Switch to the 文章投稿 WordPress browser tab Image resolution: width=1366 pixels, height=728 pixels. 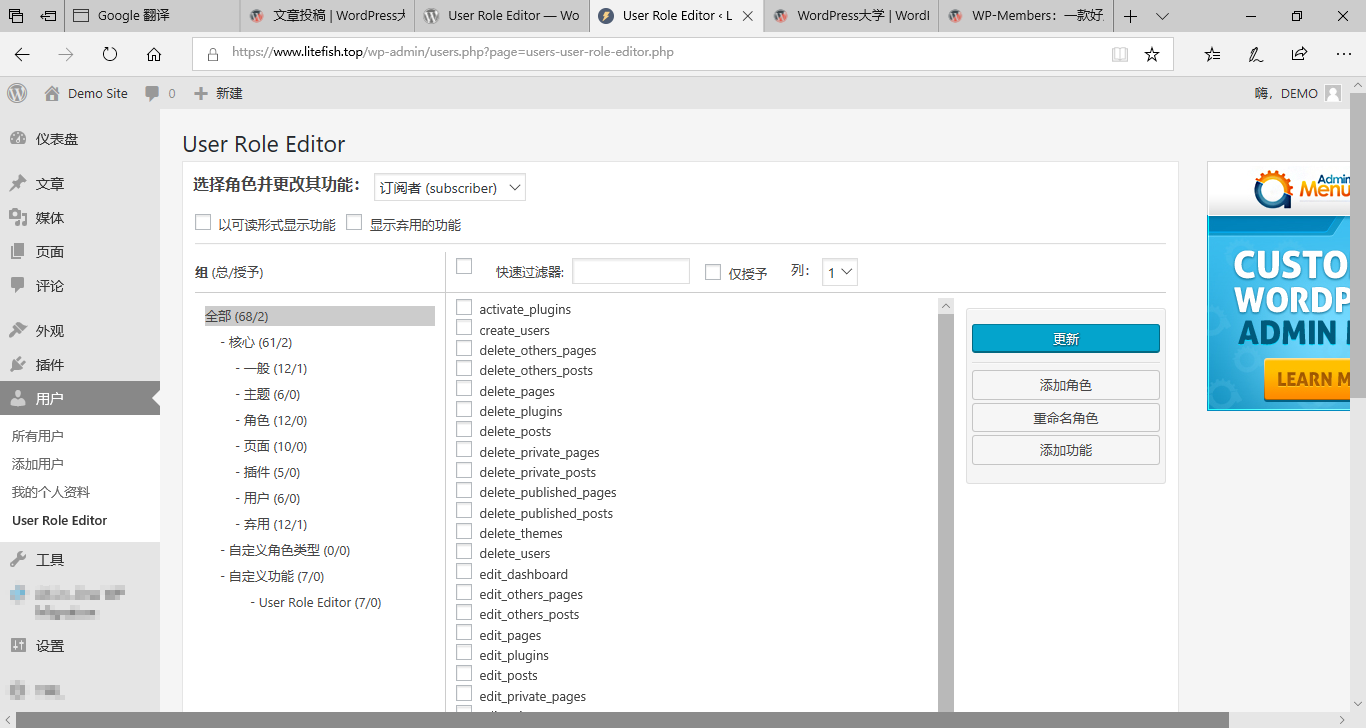pyautogui.click(x=327, y=16)
